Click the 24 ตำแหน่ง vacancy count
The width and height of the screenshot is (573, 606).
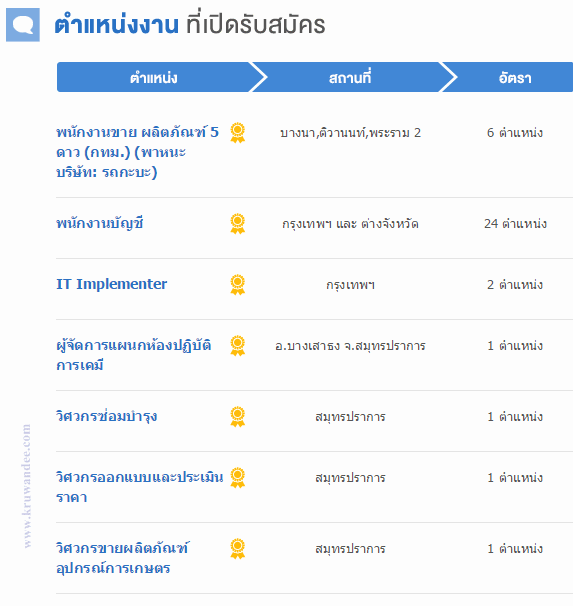(x=515, y=223)
